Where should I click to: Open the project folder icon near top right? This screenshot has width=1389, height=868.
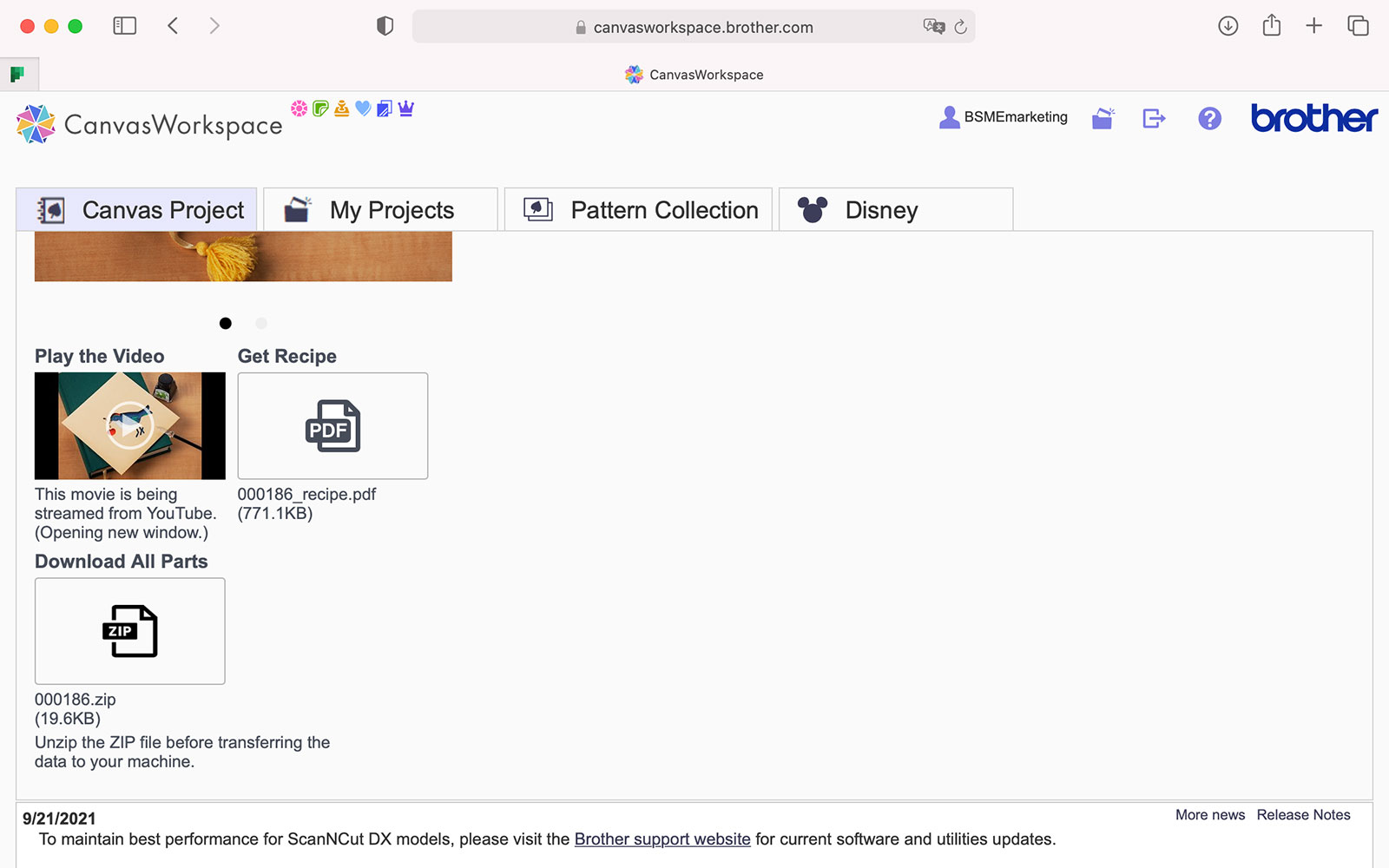click(x=1103, y=118)
